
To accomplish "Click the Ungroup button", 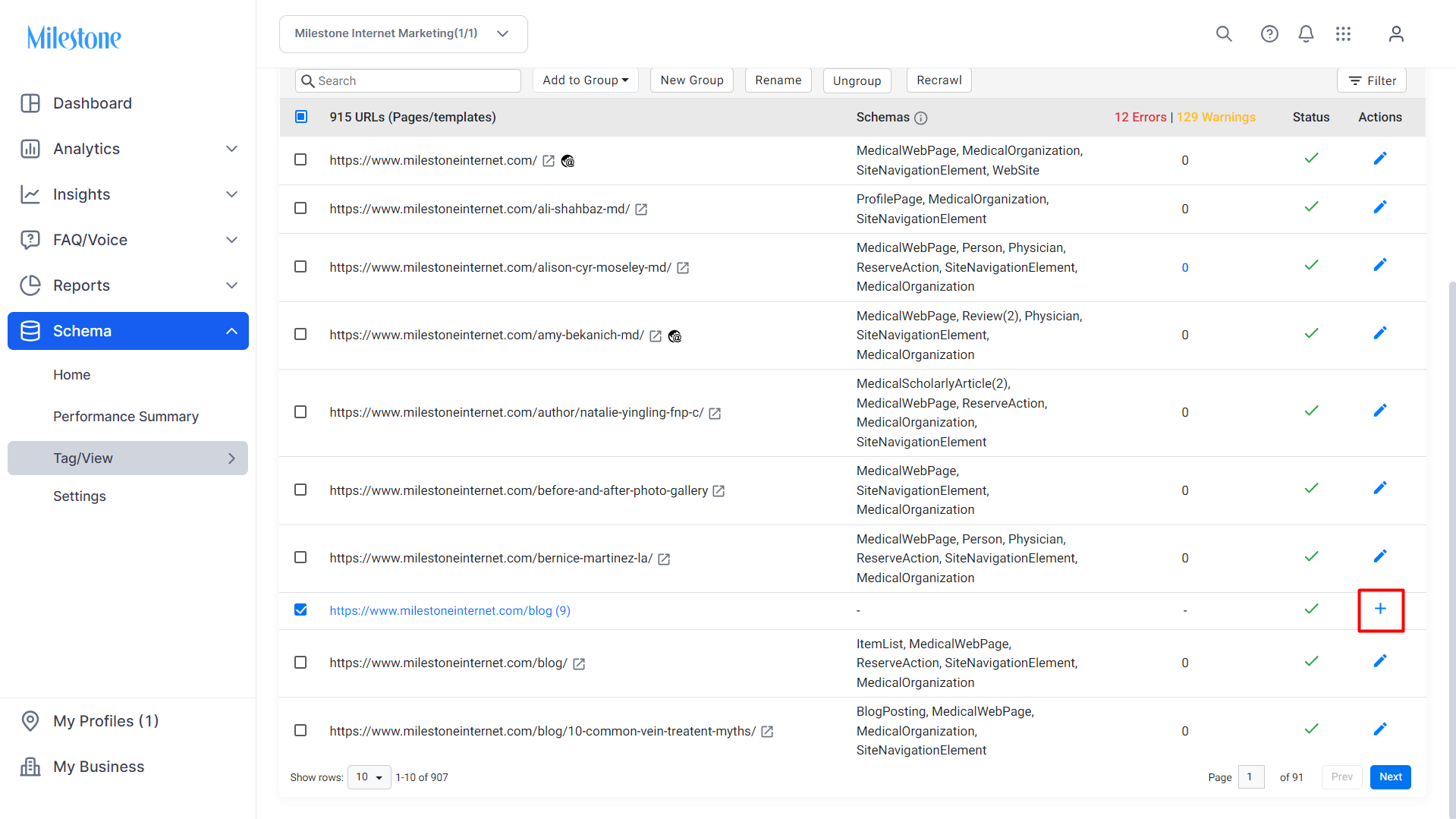I will click(x=857, y=80).
